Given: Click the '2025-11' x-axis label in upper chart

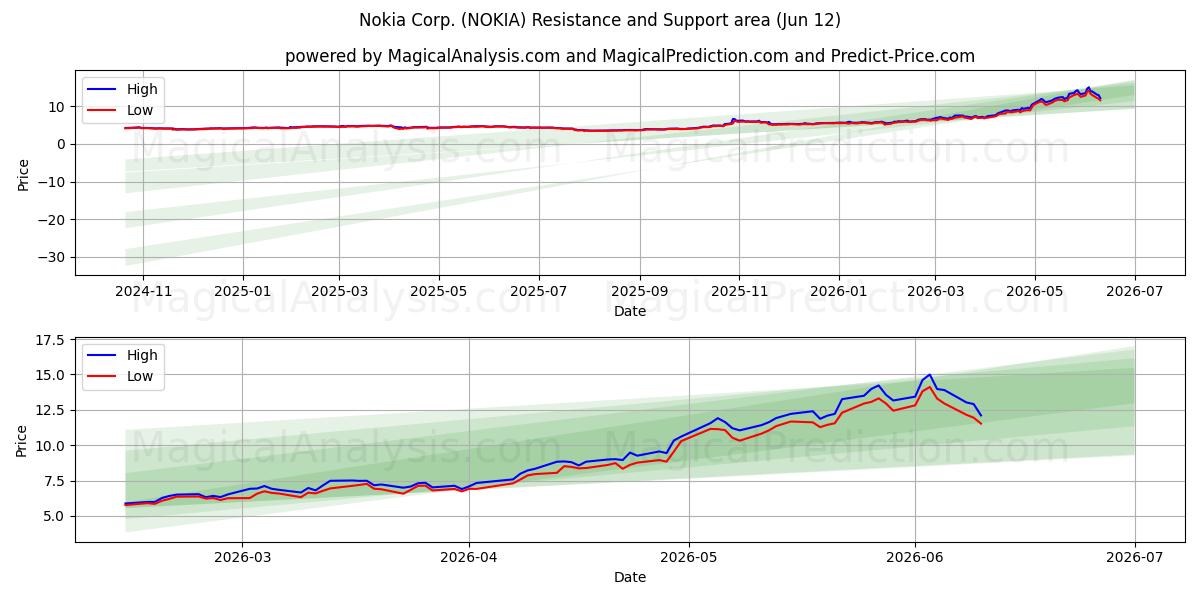Looking at the screenshot, I should (x=739, y=291).
